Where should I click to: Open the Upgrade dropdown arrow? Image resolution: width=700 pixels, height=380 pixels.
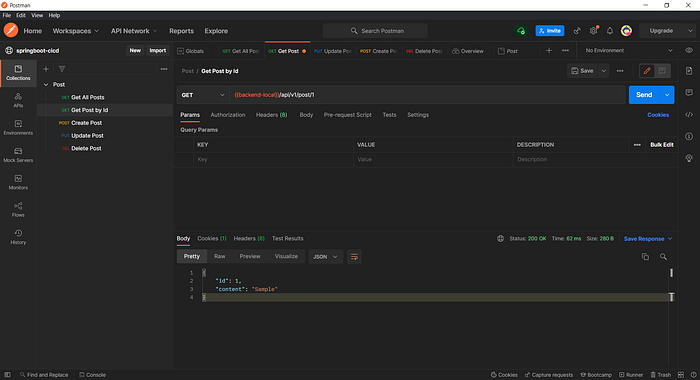[690, 31]
